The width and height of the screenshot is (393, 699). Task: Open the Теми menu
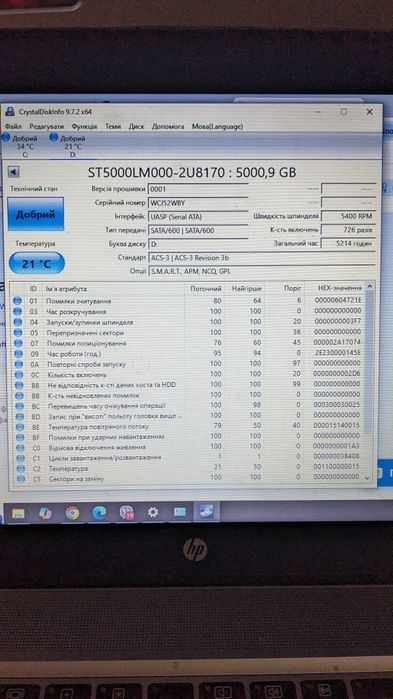(x=113, y=127)
